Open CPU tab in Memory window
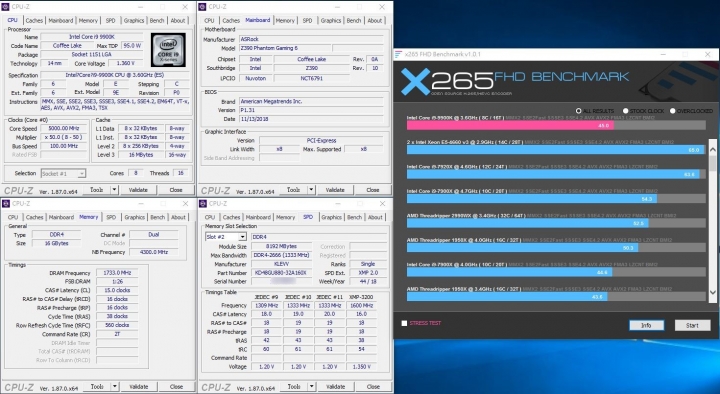 13,217
